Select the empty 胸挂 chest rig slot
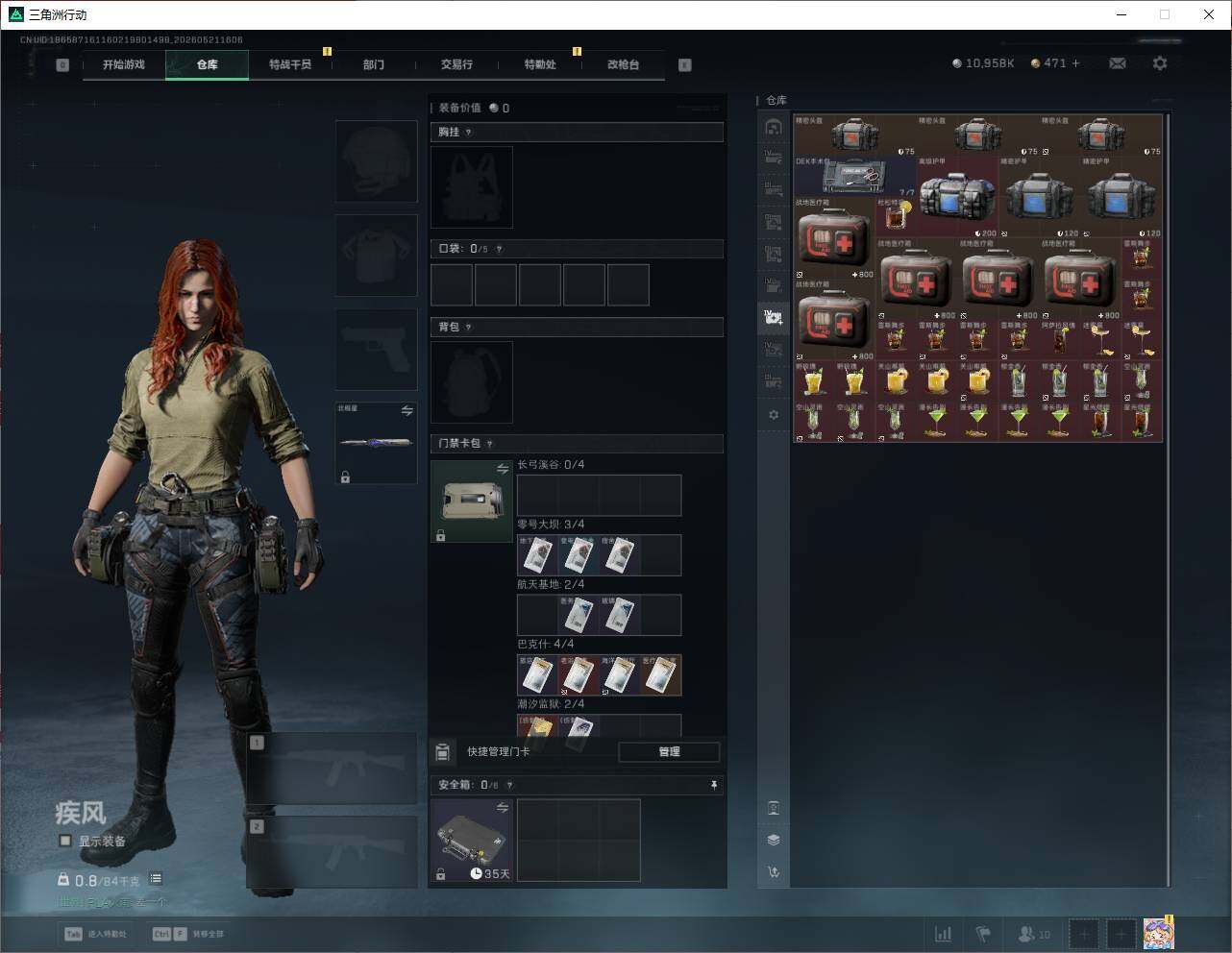This screenshot has height=953, width=1232. tap(472, 187)
